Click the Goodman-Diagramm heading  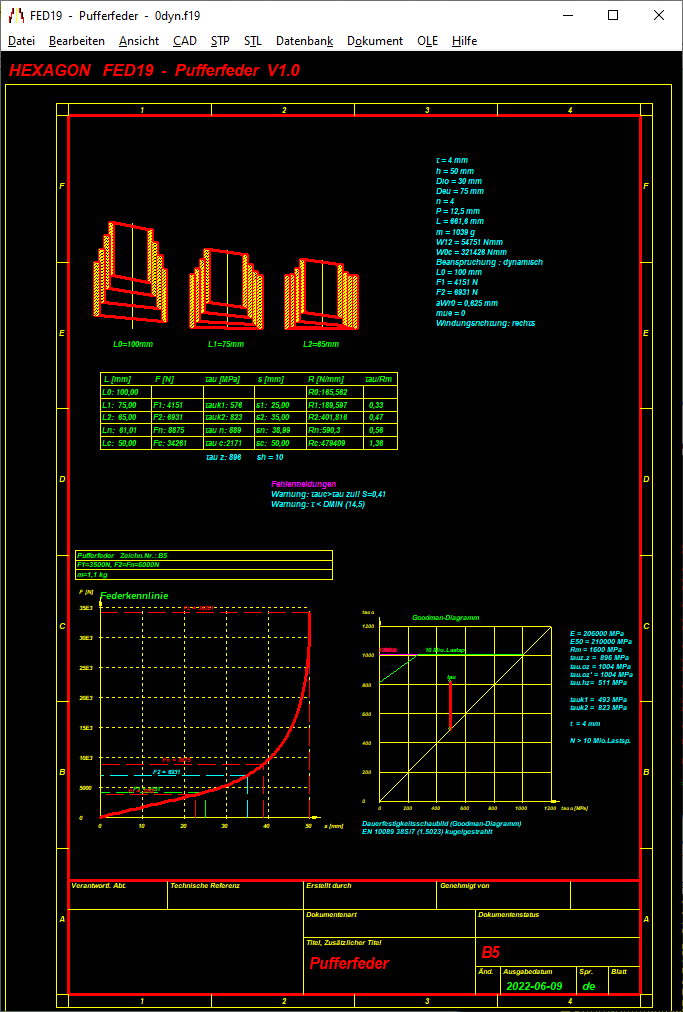[x=446, y=618]
